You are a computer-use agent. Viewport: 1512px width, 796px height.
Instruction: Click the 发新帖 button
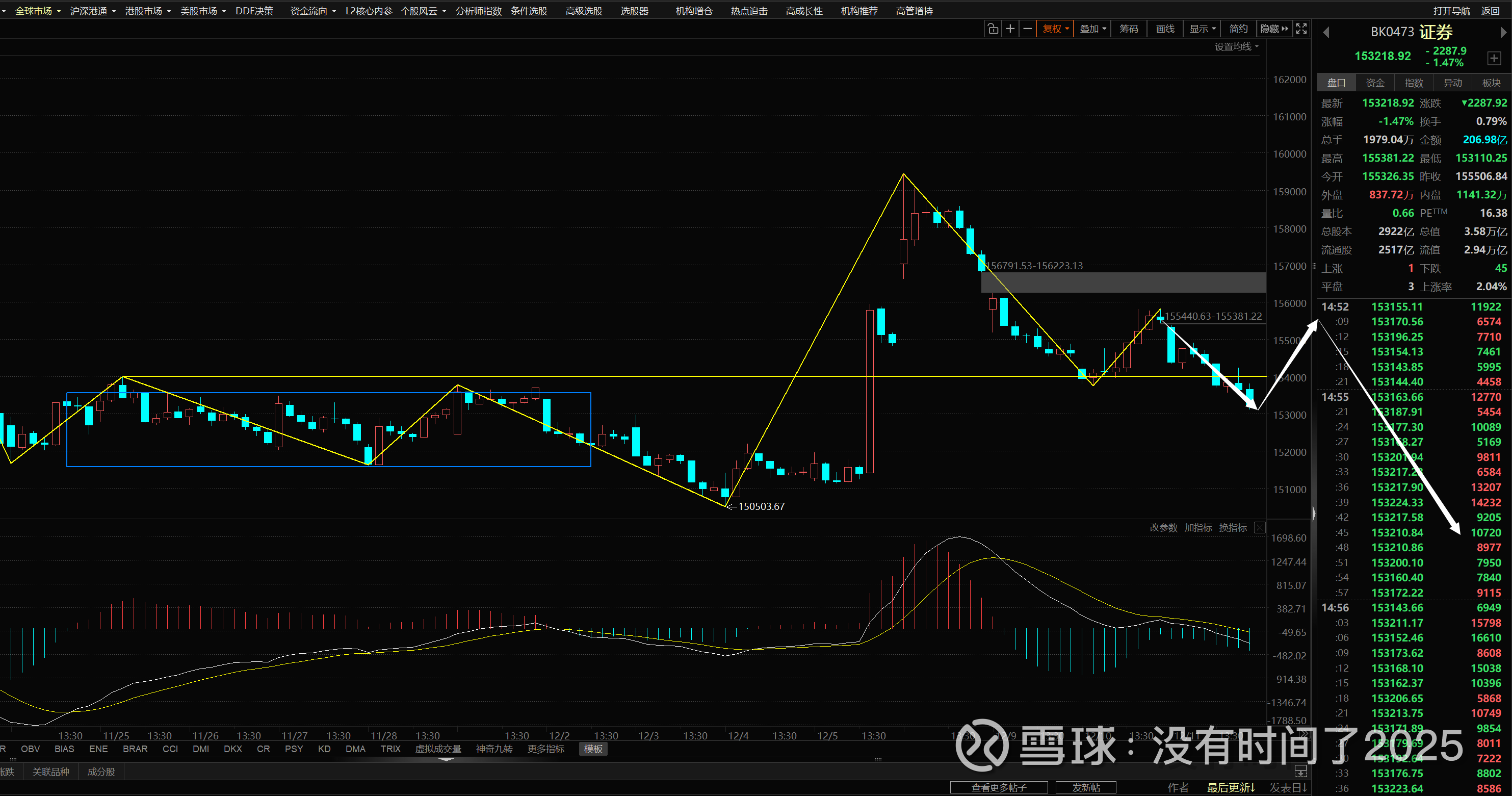(x=1085, y=787)
